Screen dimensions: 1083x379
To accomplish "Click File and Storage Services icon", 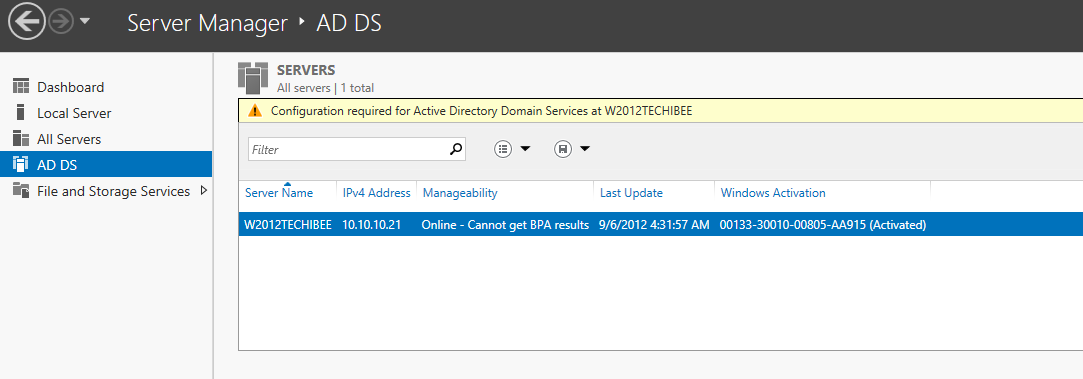I will pyautogui.click(x=21, y=191).
